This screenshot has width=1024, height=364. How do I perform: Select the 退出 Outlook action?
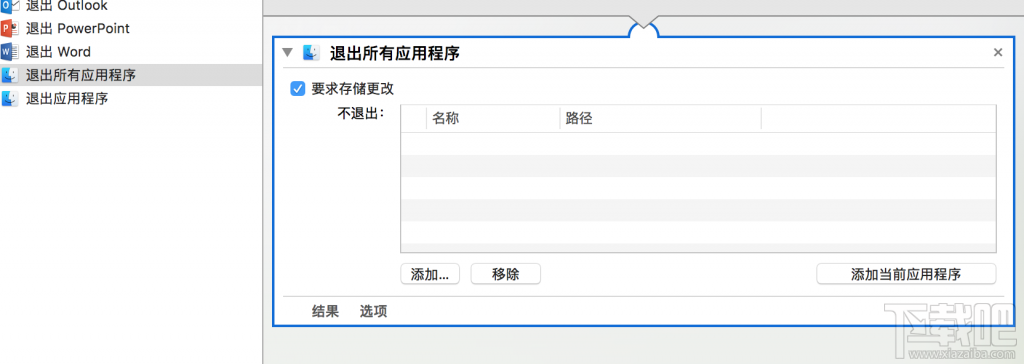click(67, 6)
